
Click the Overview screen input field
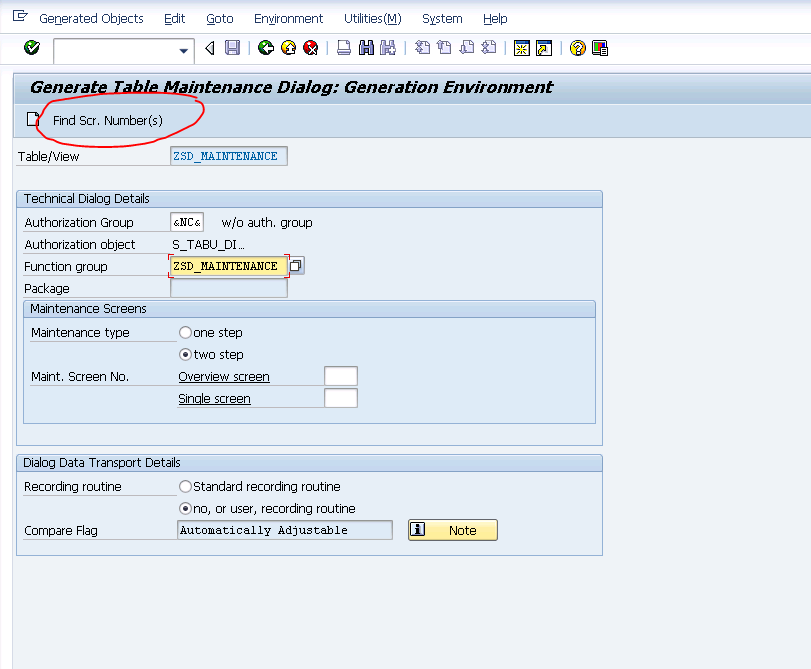340,375
